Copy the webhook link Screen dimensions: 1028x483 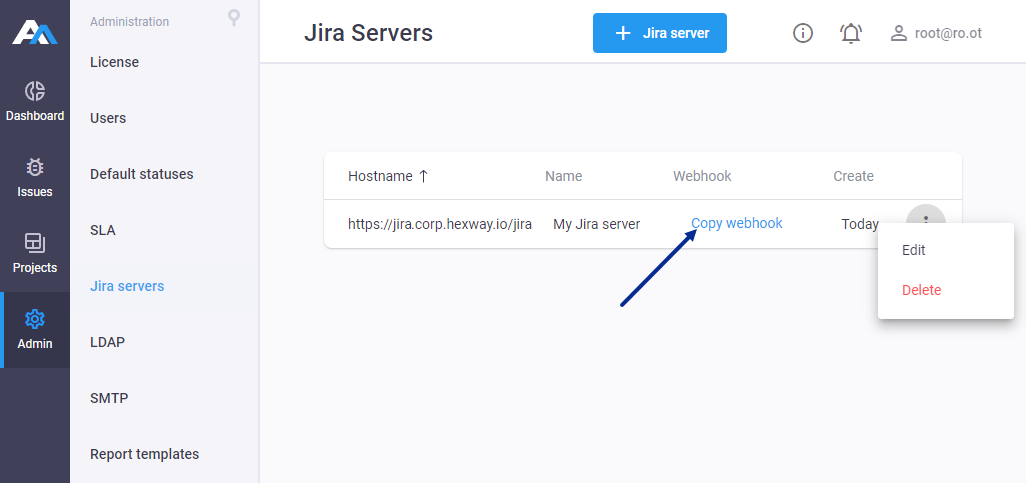pos(736,223)
